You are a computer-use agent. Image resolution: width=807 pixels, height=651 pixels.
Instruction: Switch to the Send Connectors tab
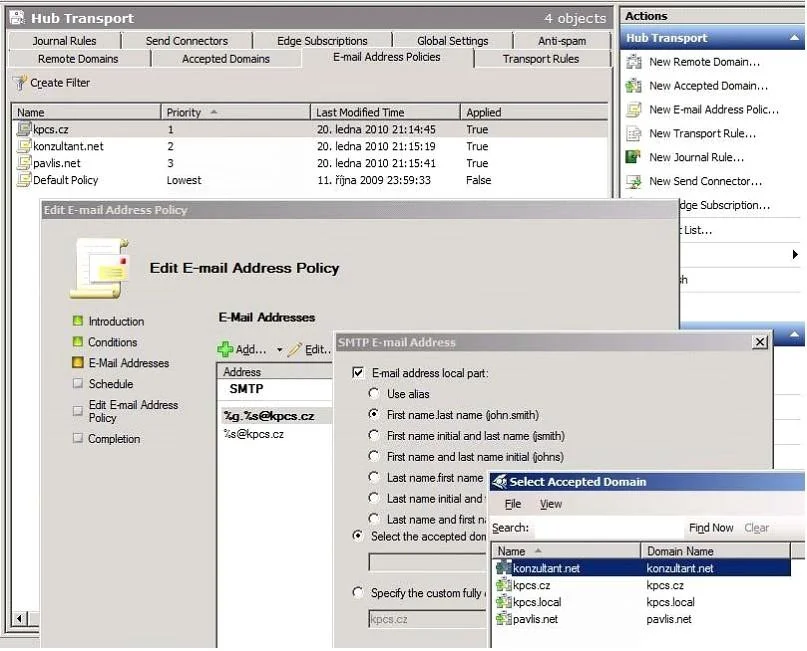(x=186, y=41)
